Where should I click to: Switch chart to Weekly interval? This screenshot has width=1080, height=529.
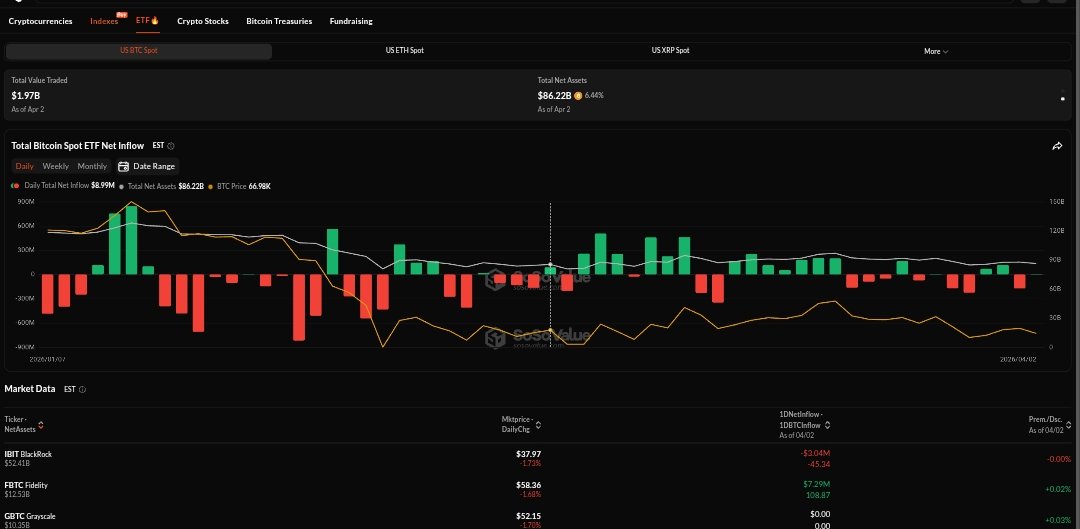[x=55, y=166]
